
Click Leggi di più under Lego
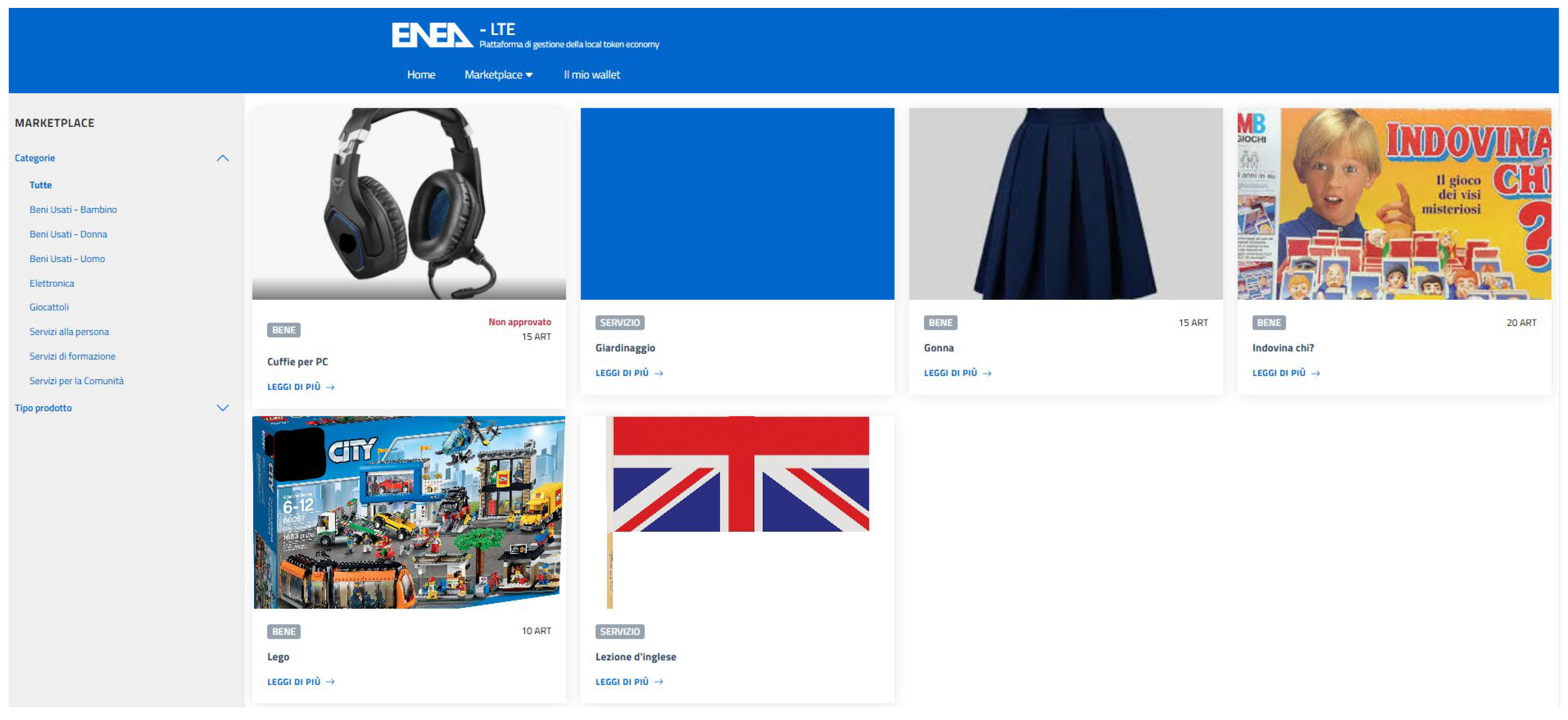click(x=301, y=682)
